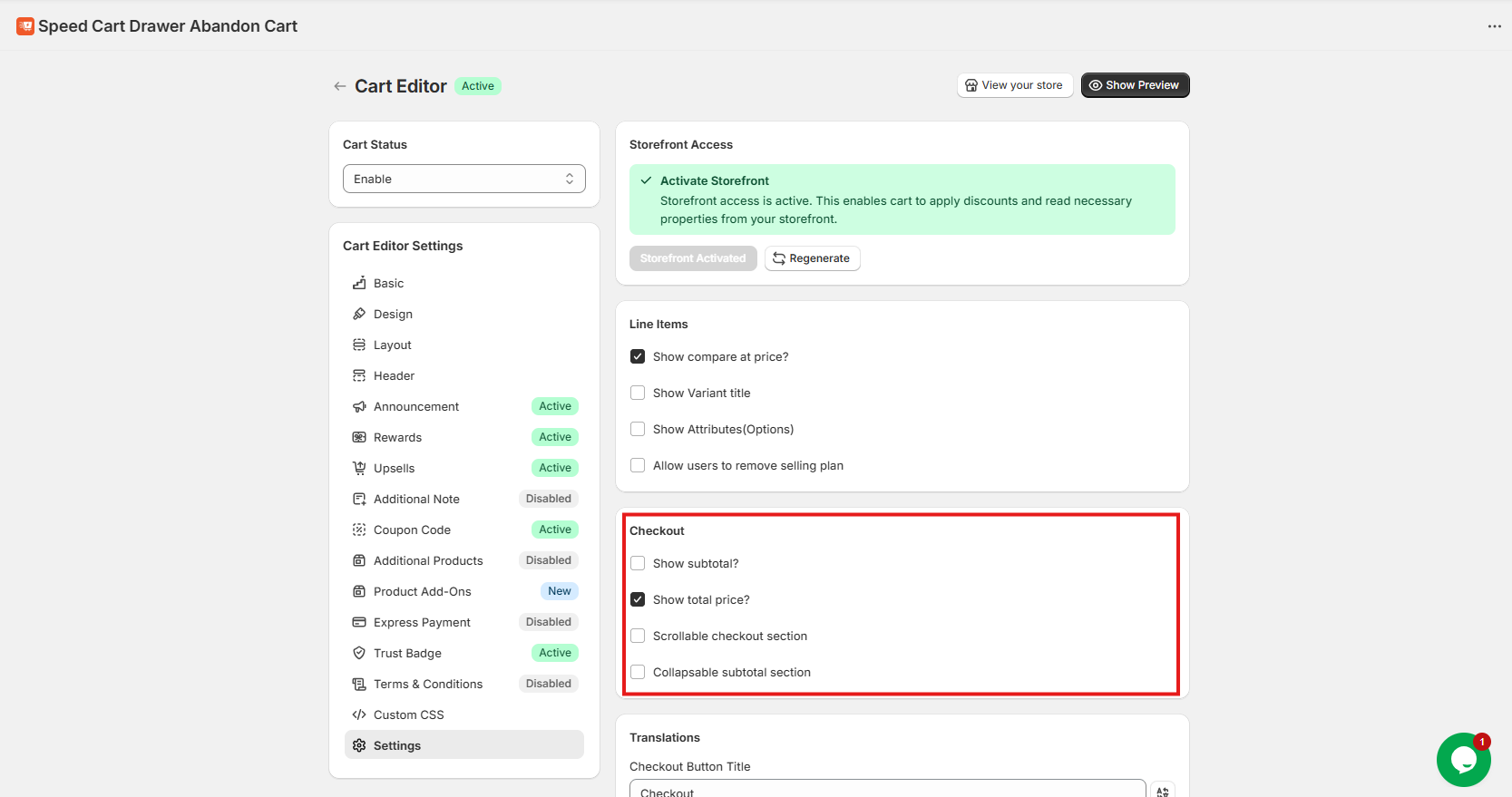Click the three-dot menu in top bar
Screen dimensions: 1512x797
(x=1494, y=26)
